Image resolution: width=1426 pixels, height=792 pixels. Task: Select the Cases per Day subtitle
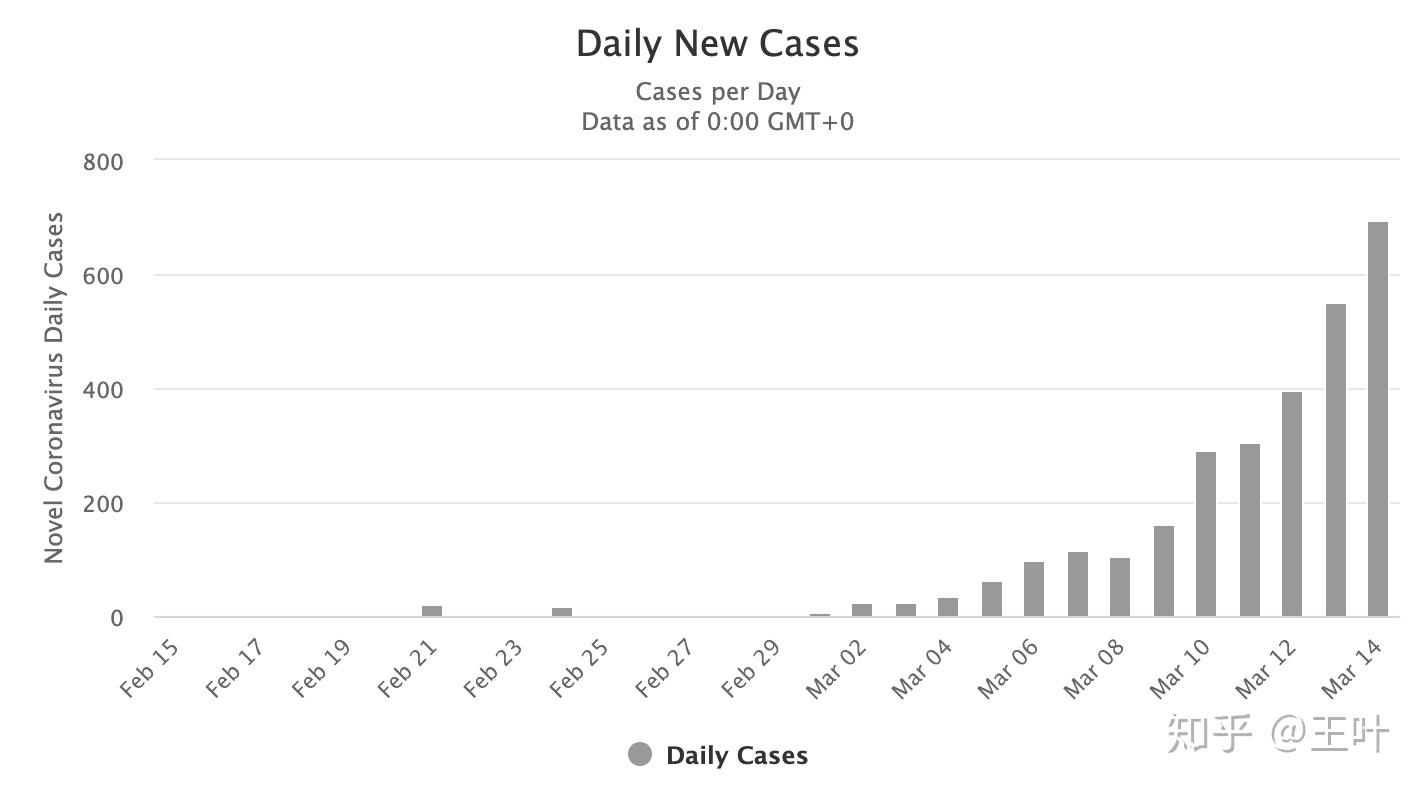[717, 92]
